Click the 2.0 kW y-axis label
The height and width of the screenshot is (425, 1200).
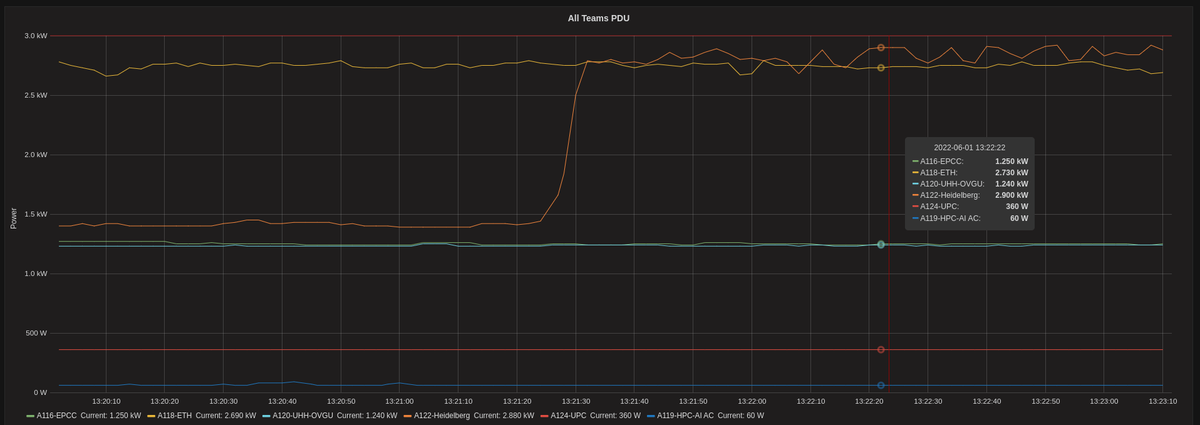36,155
